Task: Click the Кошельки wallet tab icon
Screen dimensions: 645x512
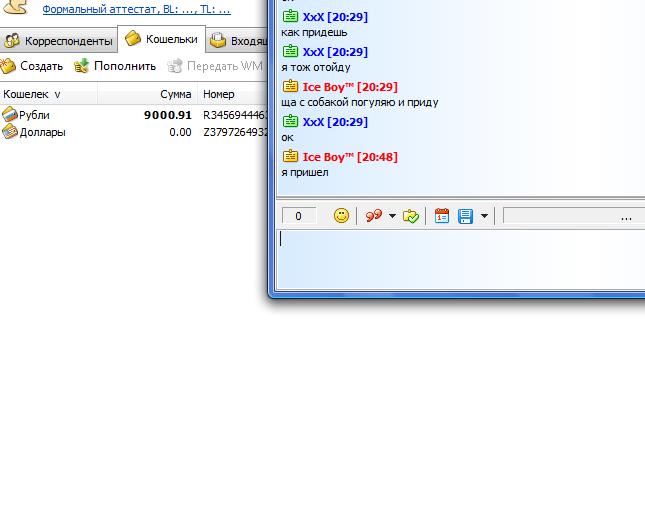Action: pyautogui.click(x=133, y=38)
